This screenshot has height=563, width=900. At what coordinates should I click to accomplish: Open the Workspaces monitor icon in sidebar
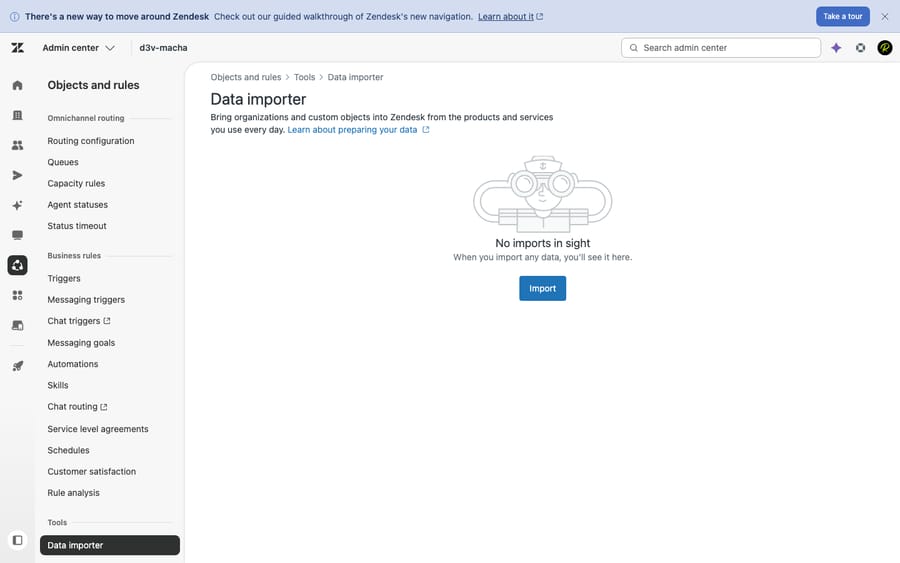click(x=18, y=235)
